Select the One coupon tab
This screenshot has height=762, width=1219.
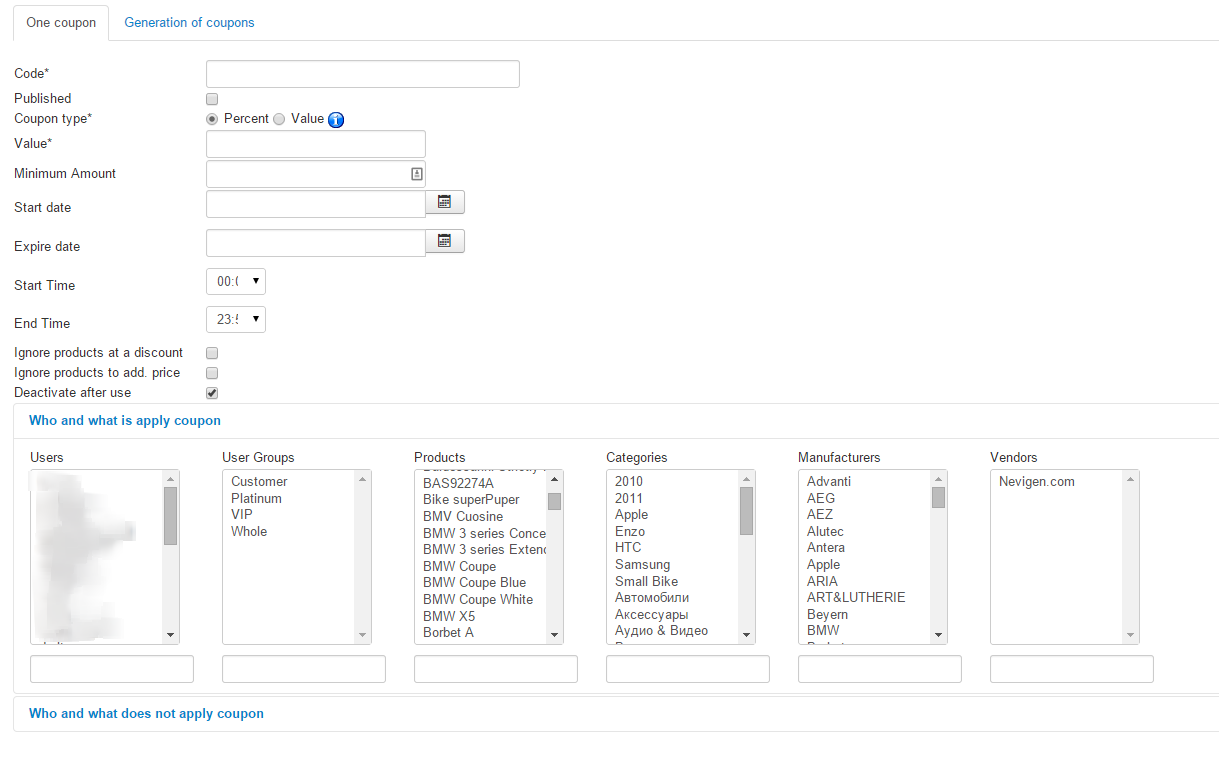click(x=61, y=23)
